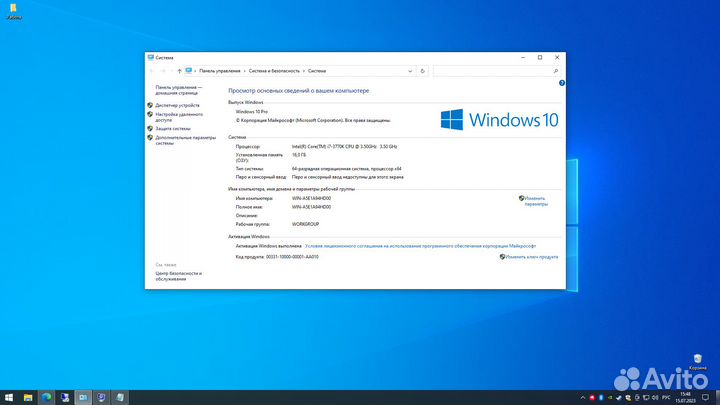
Task: Open the last pinned taskbar app
Action: click(120, 398)
